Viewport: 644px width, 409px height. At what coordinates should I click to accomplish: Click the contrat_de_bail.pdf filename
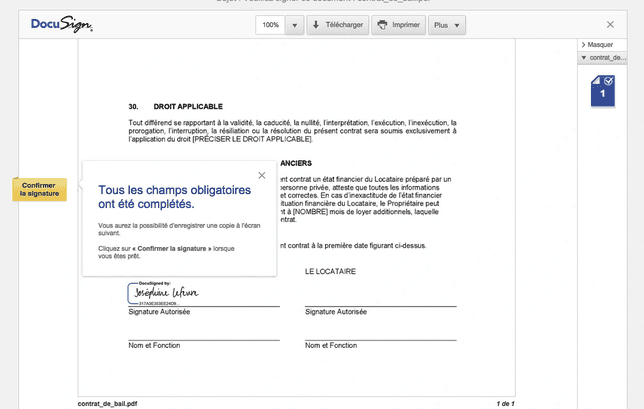click(107, 404)
